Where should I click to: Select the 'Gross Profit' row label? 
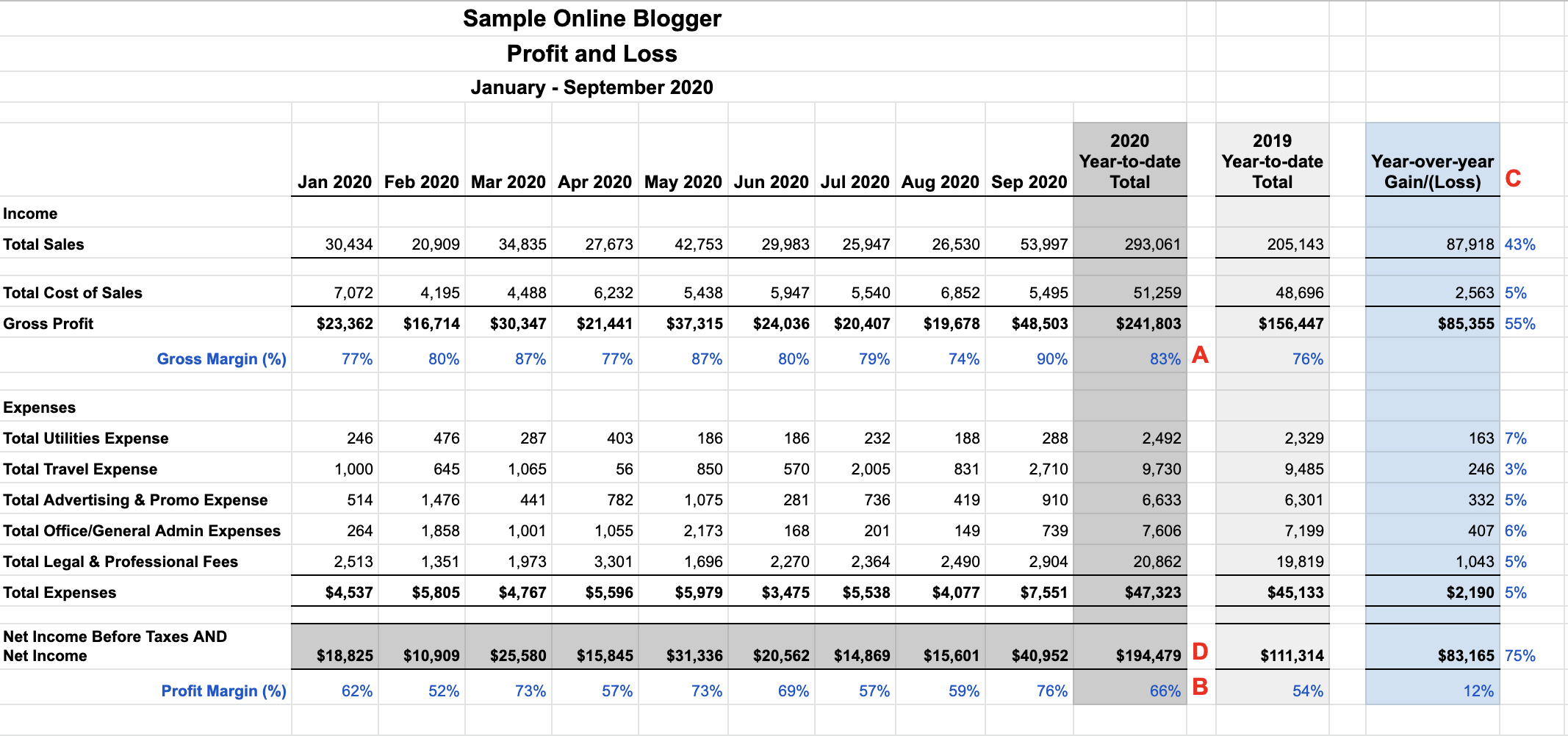(x=48, y=324)
